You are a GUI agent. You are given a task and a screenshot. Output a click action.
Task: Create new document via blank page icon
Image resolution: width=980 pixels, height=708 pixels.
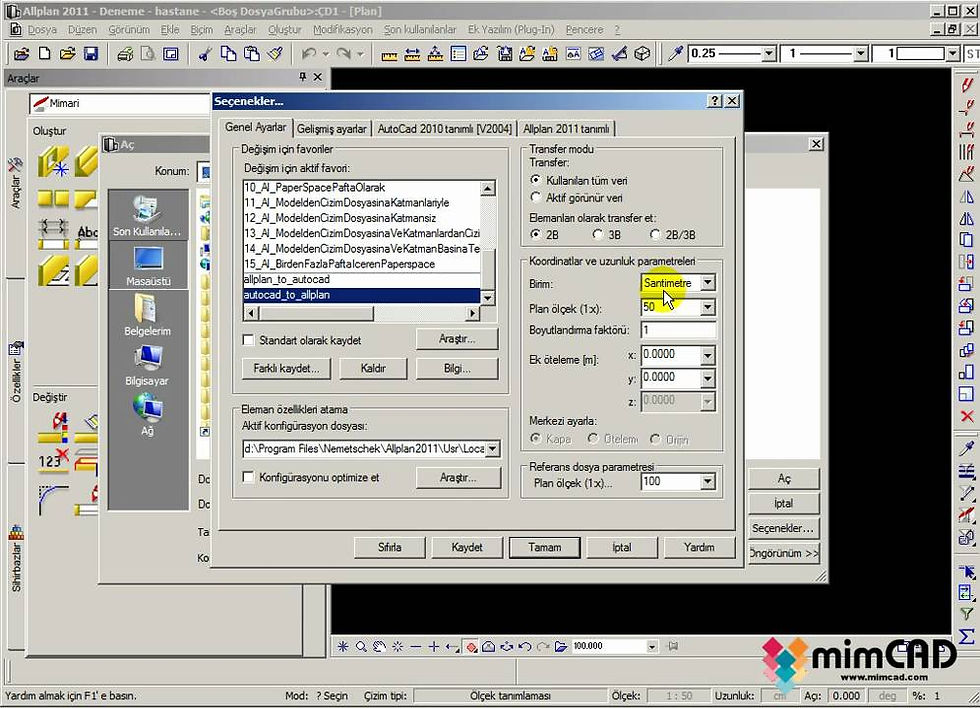click(44, 54)
